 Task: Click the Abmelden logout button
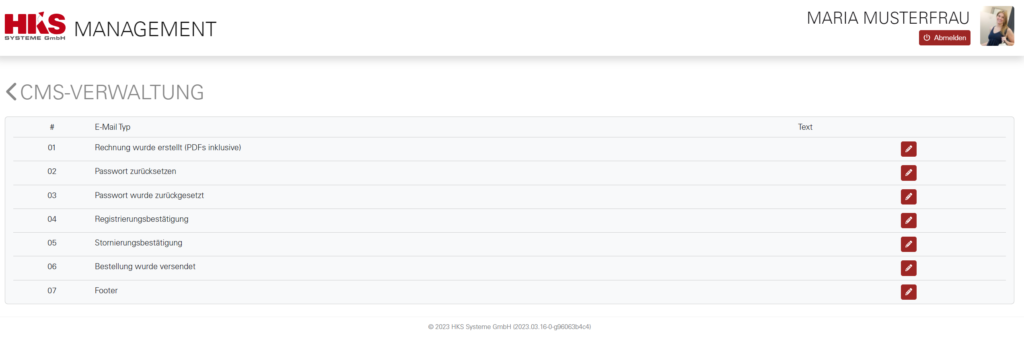click(944, 38)
